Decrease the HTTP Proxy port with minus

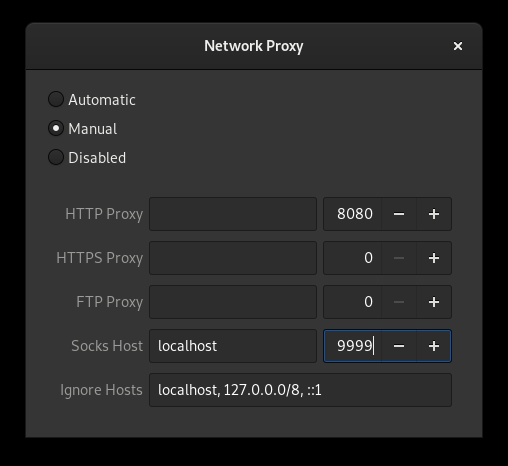[x=399, y=214]
